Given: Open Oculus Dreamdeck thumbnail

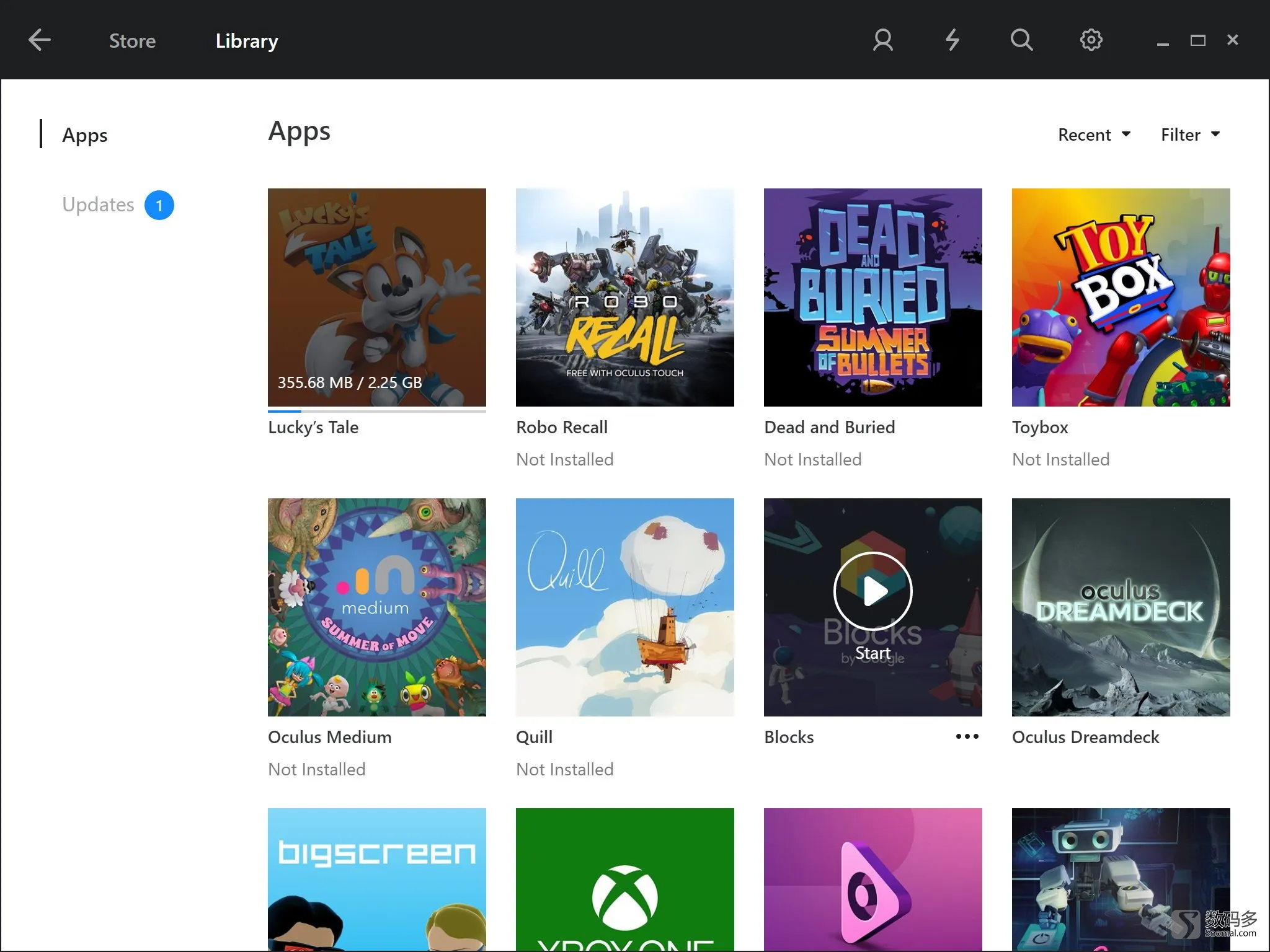Looking at the screenshot, I should point(1121,607).
